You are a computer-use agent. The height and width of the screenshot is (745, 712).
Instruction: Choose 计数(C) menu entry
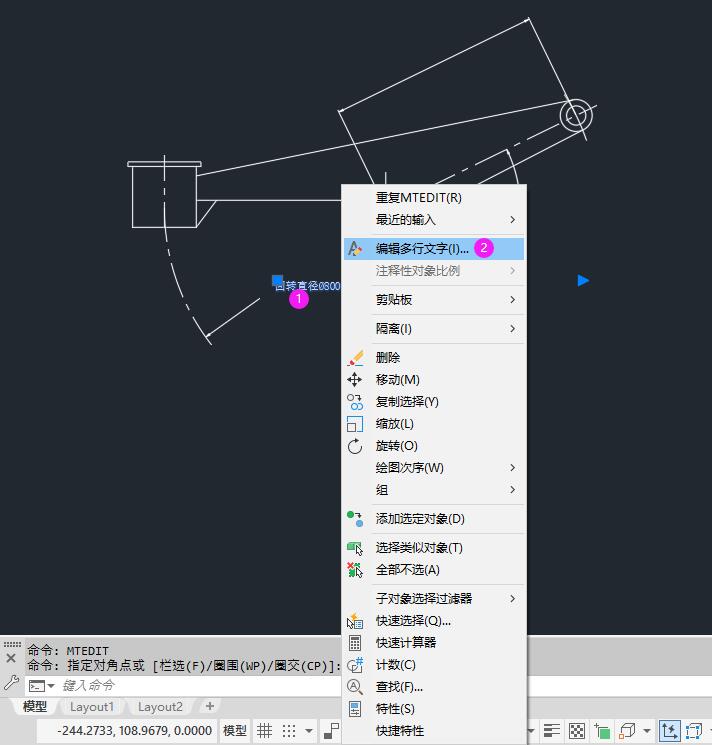[x=434, y=665]
